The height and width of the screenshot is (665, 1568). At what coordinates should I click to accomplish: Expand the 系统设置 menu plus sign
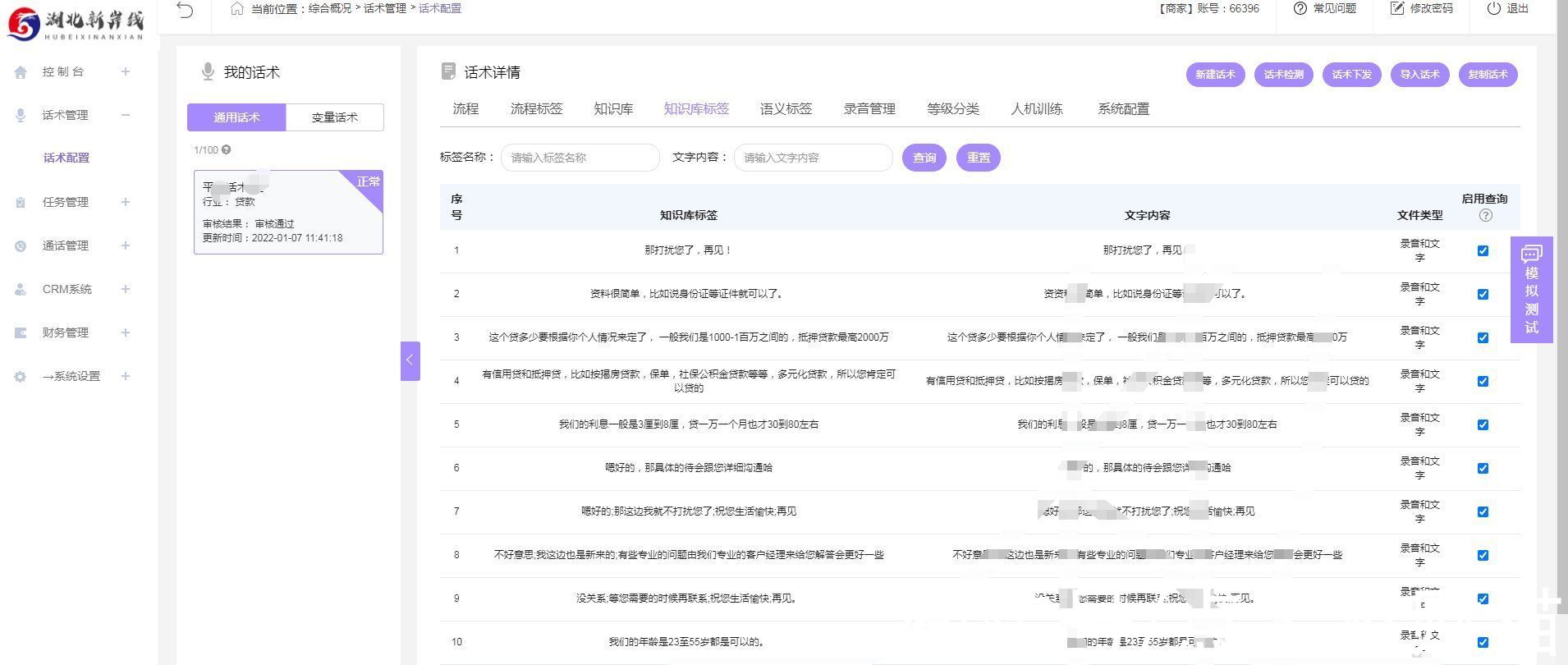point(126,377)
